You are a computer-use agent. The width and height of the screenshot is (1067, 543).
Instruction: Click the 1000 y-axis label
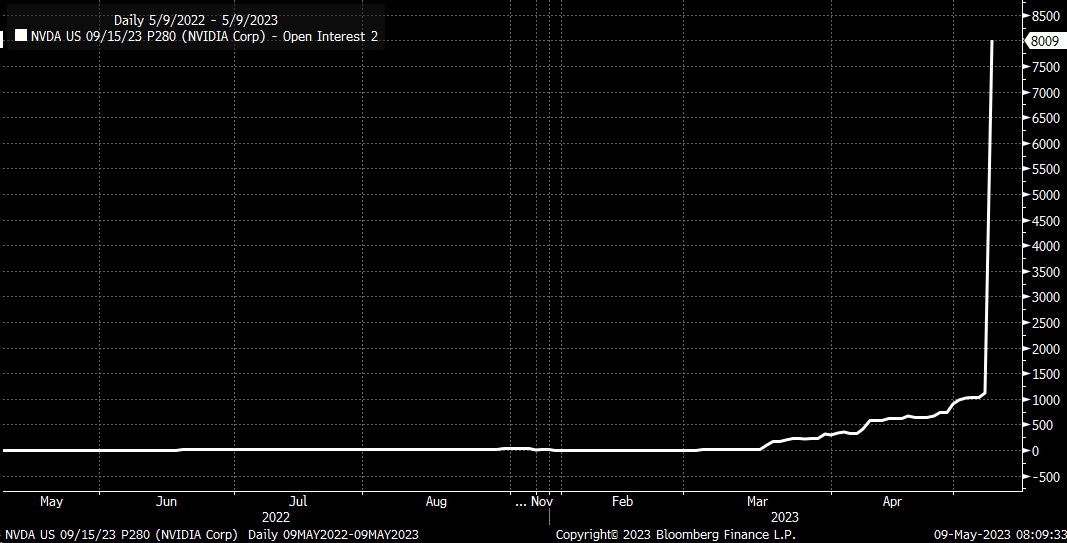click(x=1045, y=400)
